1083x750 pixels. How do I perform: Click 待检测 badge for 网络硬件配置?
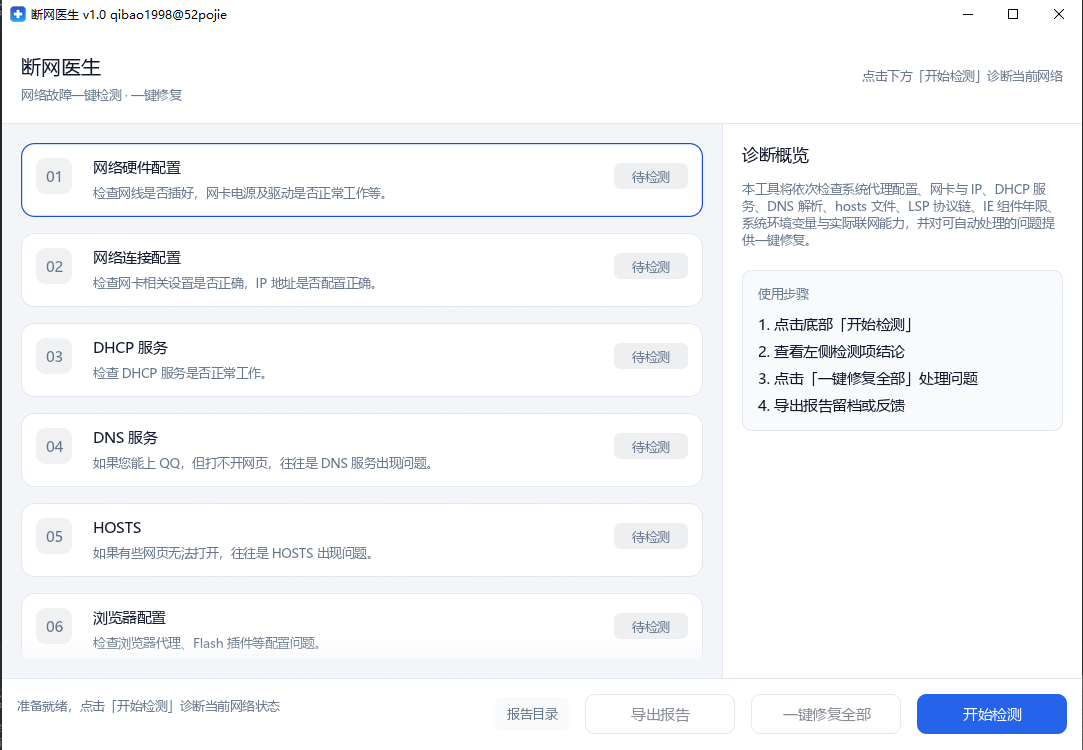click(x=651, y=177)
